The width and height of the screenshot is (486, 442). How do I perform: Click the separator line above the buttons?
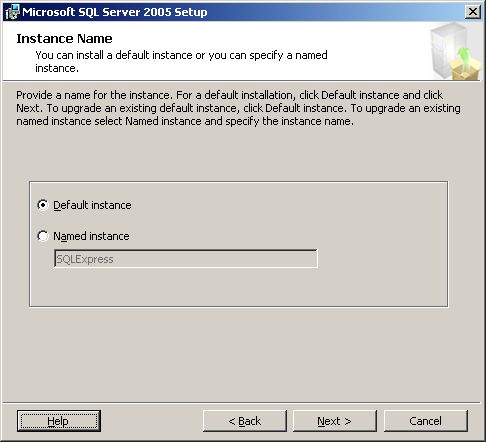coord(242,403)
